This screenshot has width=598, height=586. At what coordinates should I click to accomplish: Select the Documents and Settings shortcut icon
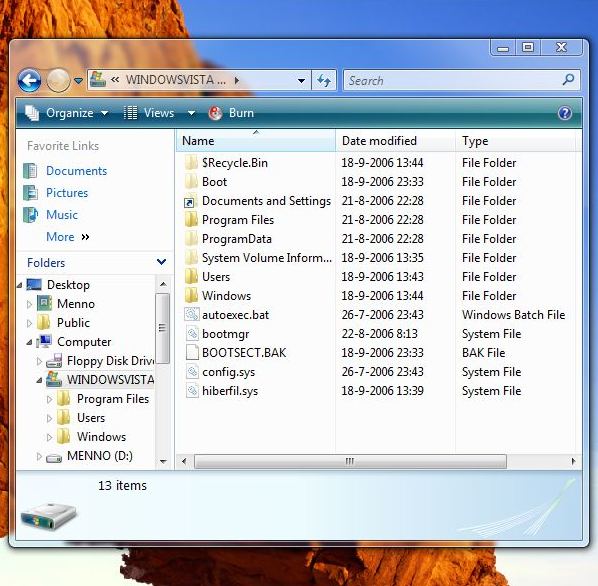pyautogui.click(x=190, y=201)
